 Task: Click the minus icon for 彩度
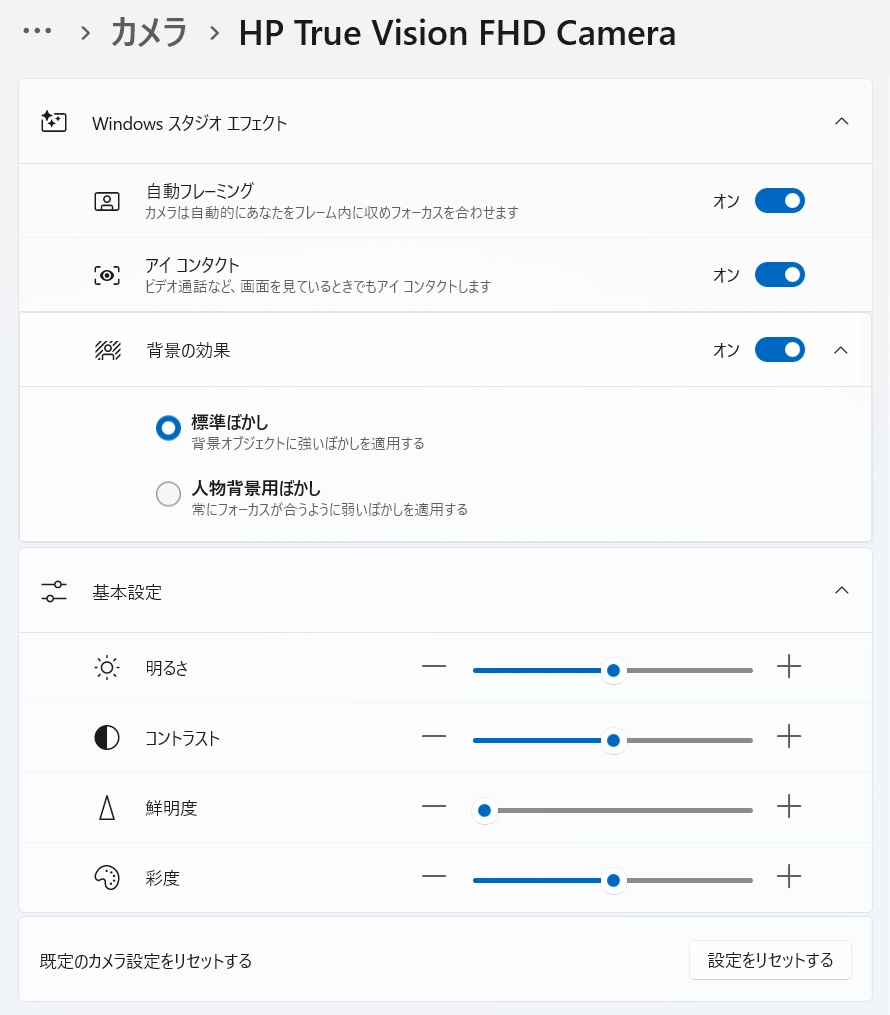coord(433,877)
